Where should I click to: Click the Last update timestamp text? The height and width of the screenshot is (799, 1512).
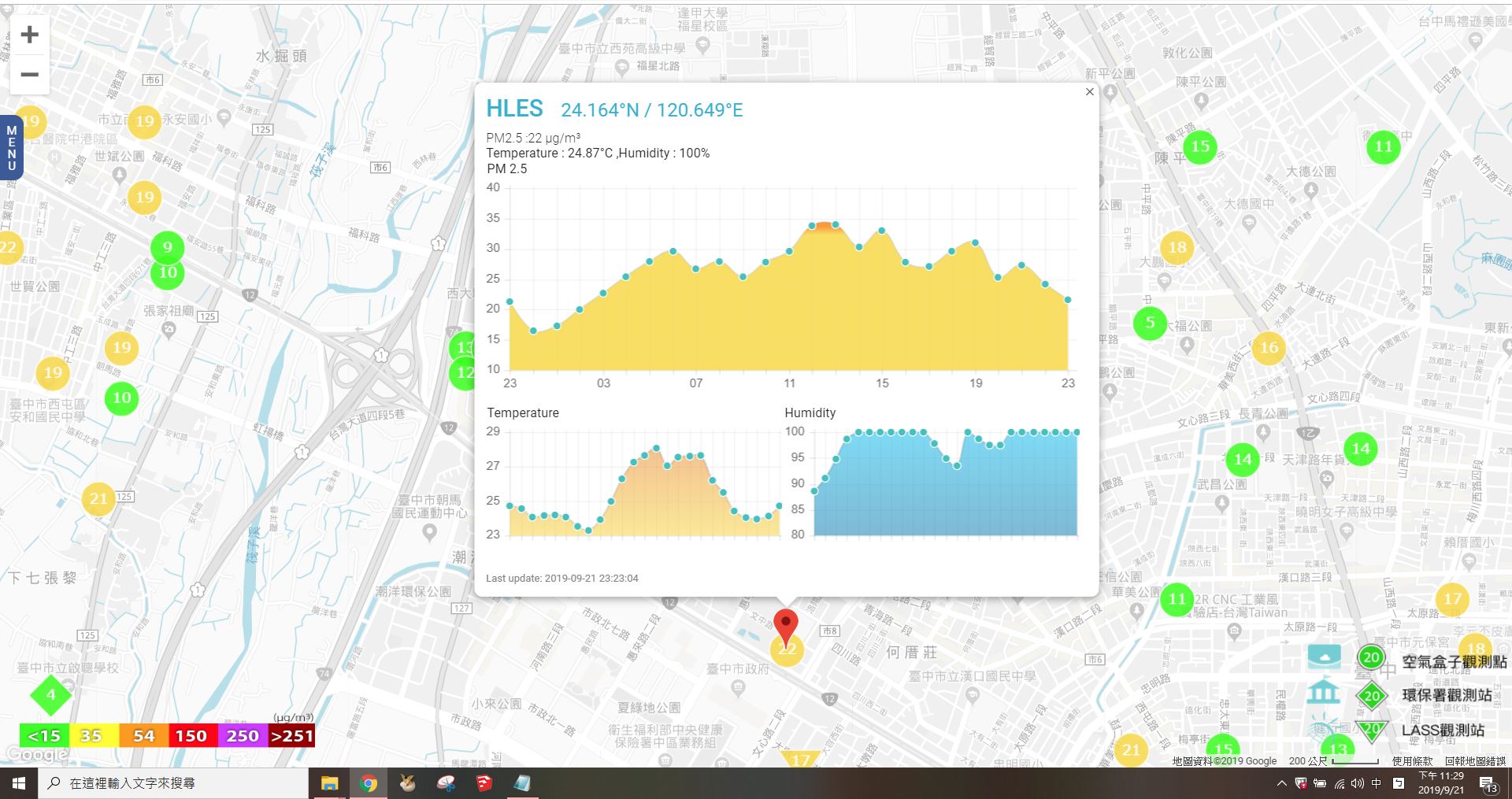[562, 578]
